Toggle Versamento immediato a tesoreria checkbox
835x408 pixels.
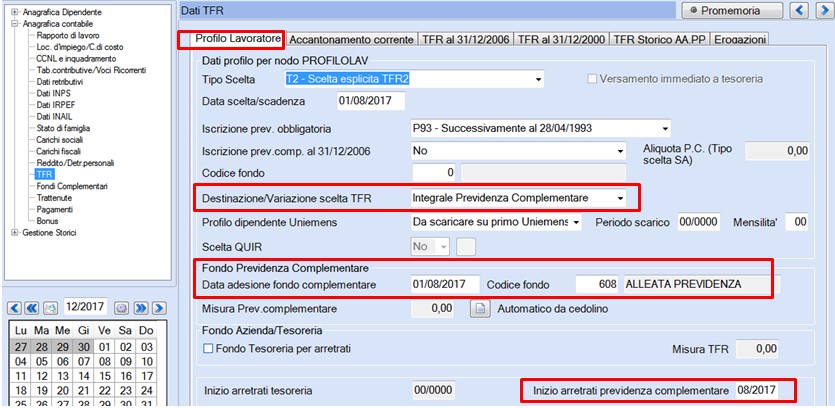(591, 79)
